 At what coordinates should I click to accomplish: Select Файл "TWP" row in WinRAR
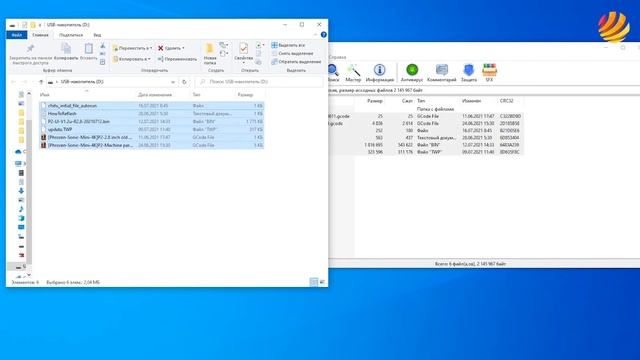426,152
